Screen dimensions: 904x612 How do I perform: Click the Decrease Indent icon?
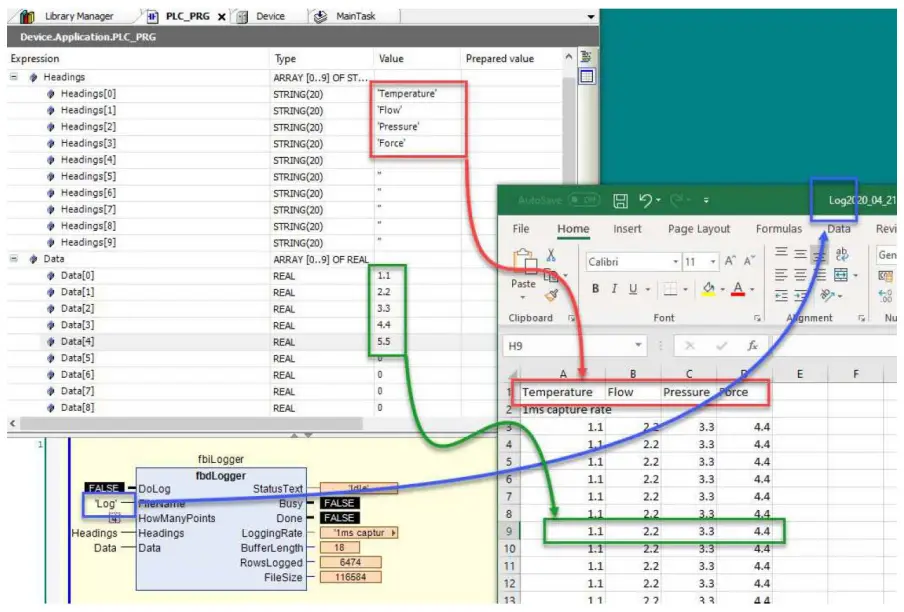(x=781, y=296)
